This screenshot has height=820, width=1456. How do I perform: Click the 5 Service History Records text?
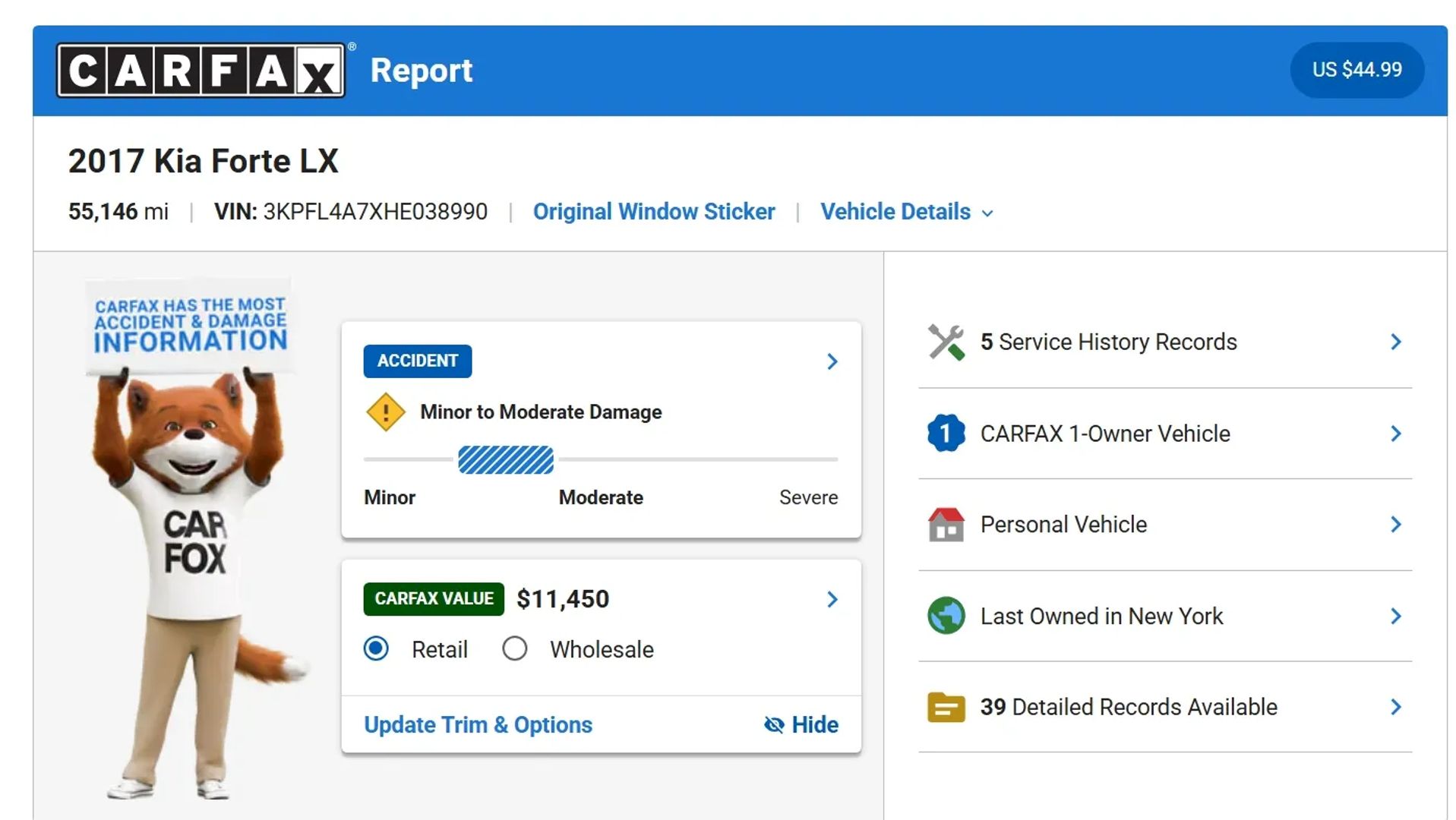tap(1109, 342)
